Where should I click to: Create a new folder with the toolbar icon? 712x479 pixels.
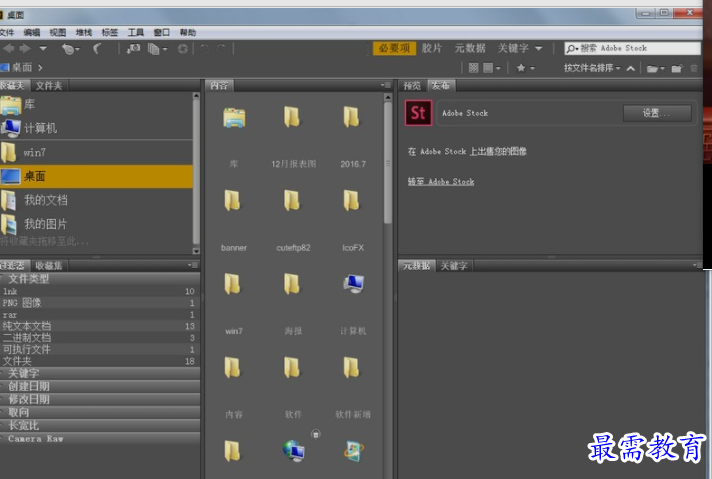[677, 69]
